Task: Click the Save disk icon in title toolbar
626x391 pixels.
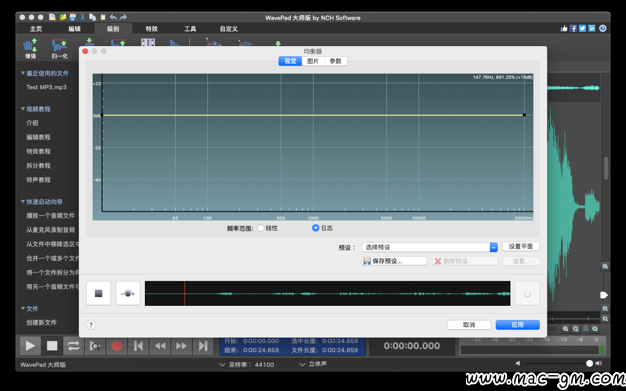Action: click(x=73, y=17)
